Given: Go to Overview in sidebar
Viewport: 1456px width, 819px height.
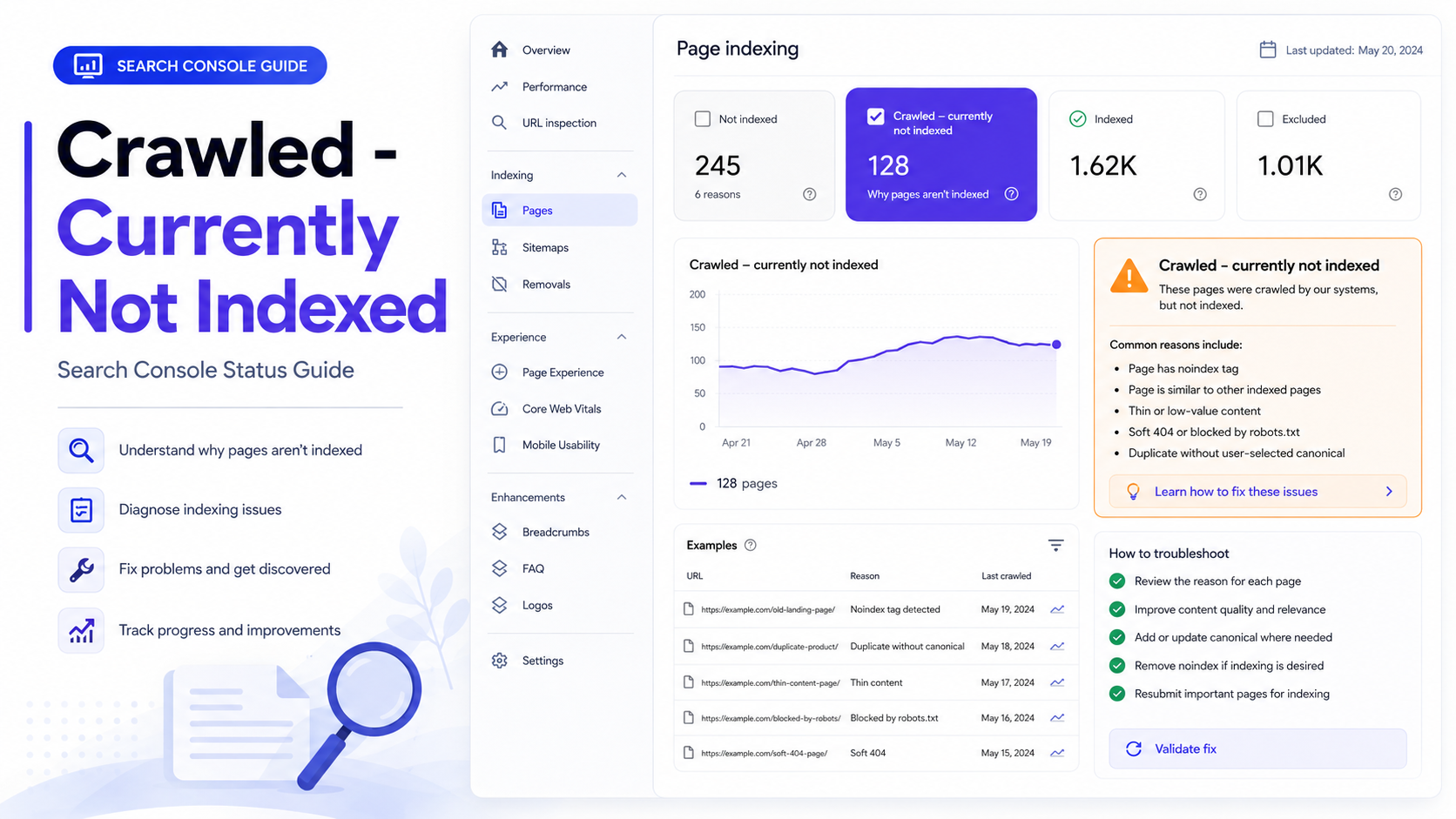Looking at the screenshot, I should (546, 50).
